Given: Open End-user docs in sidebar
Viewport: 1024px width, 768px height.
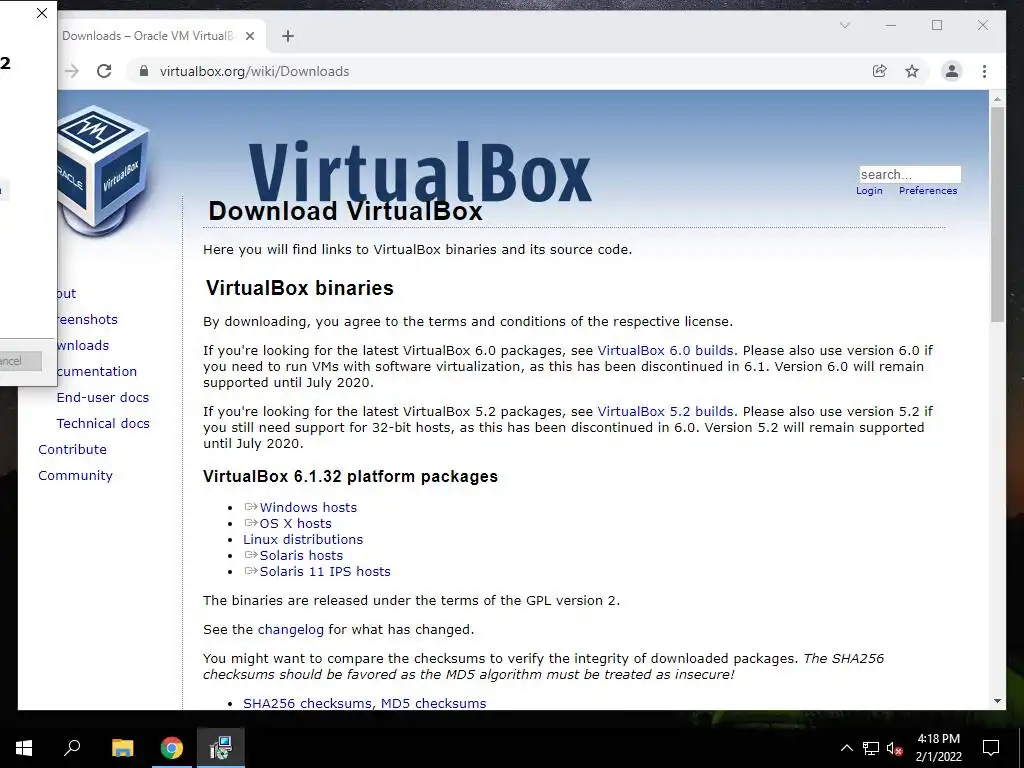Looking at the screenshot, I should click(x=103, y=398).
